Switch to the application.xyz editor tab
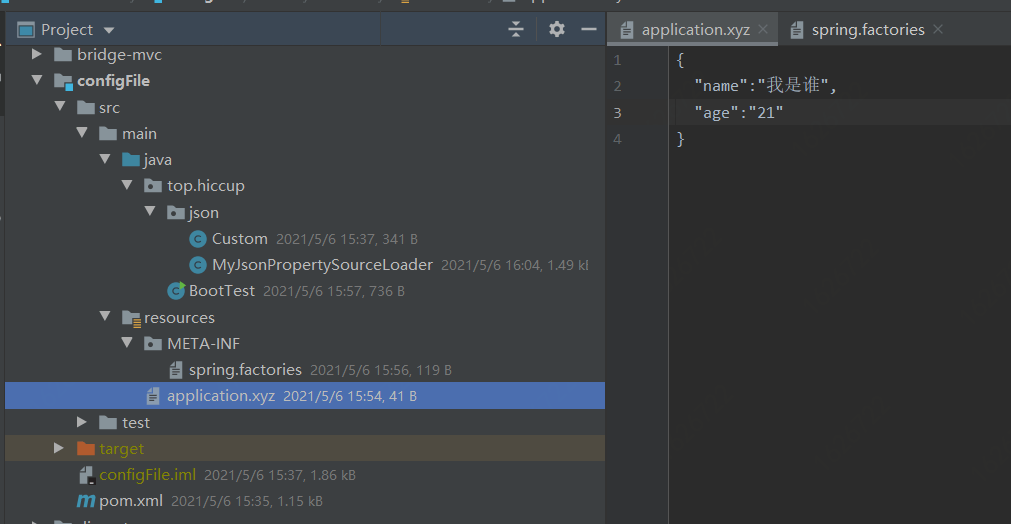Screen dimensions: 1011x524 coord(695,30)
